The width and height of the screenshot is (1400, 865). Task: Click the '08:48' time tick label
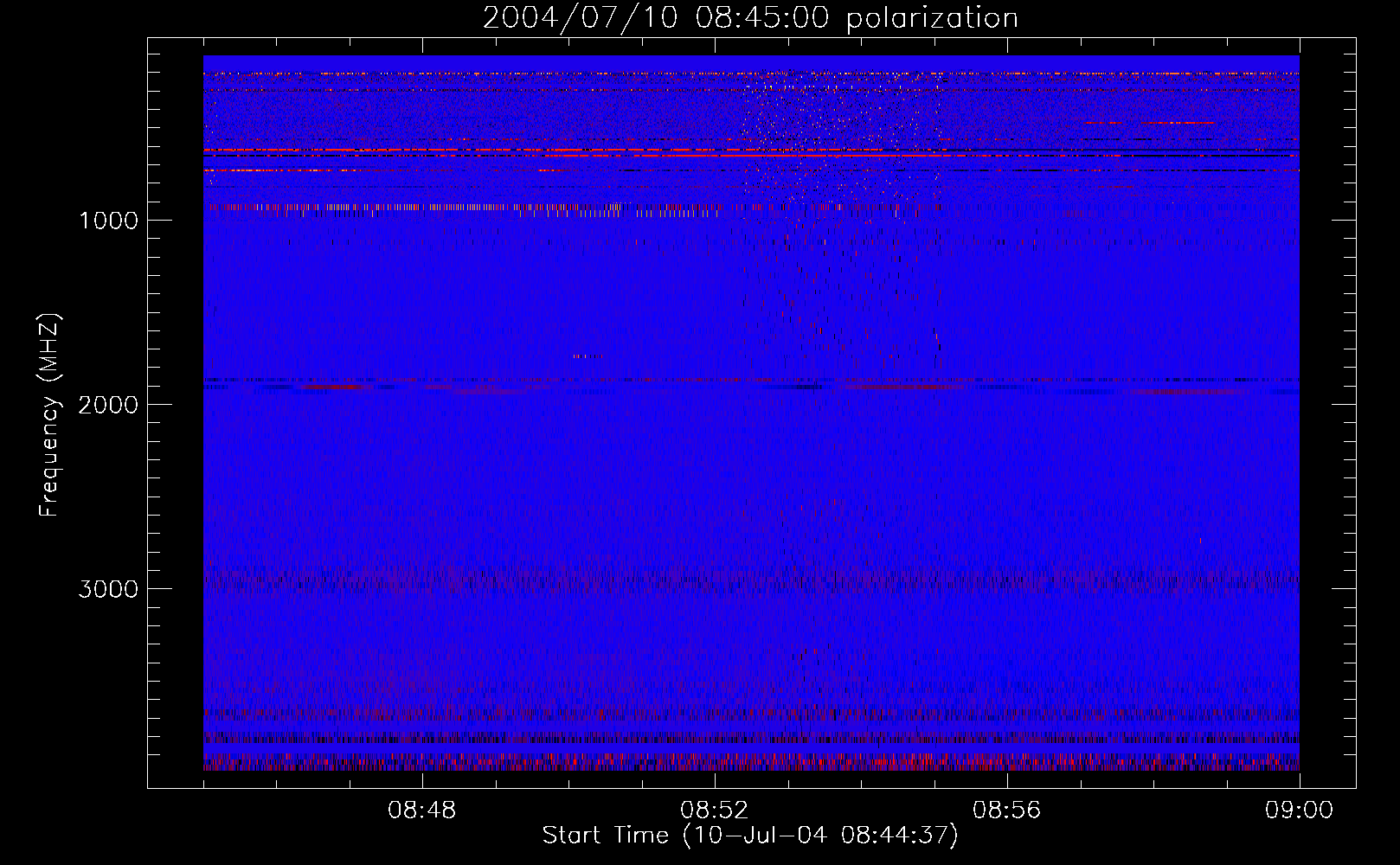tap(422, 811)
